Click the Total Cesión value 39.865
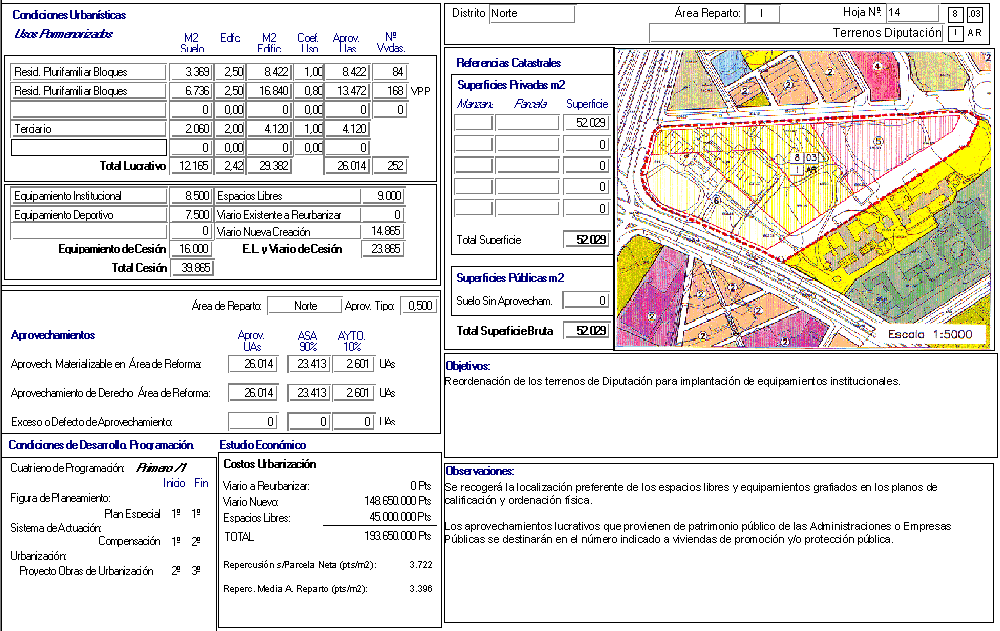Image resolution: width=1000 pixels, height=631 pixels. (x=190, y=268)
